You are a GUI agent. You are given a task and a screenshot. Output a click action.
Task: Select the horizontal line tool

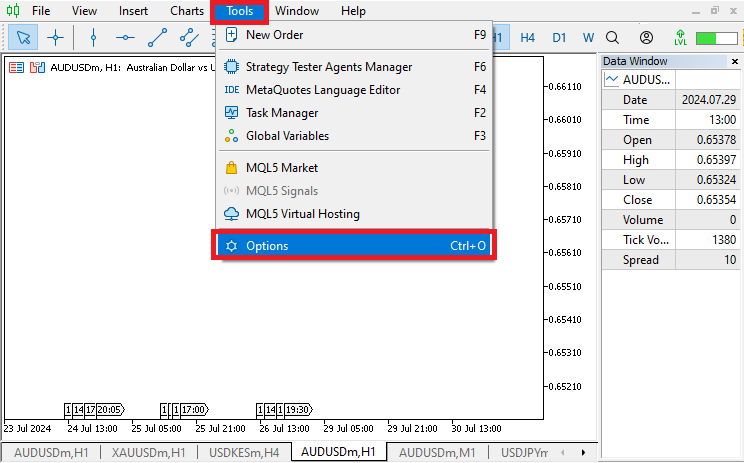(x=125, y=37)
